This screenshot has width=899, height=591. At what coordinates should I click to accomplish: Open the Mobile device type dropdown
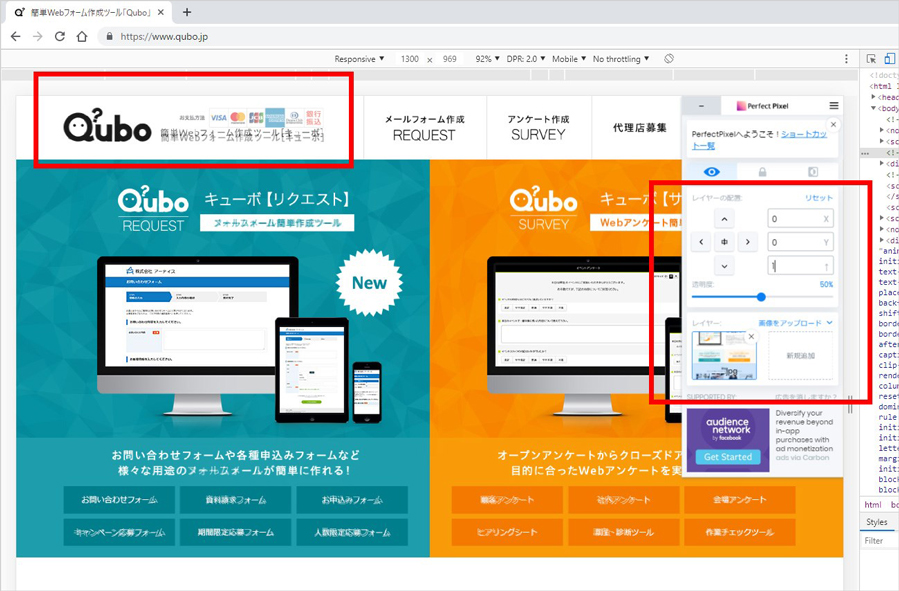click(569, 59)
